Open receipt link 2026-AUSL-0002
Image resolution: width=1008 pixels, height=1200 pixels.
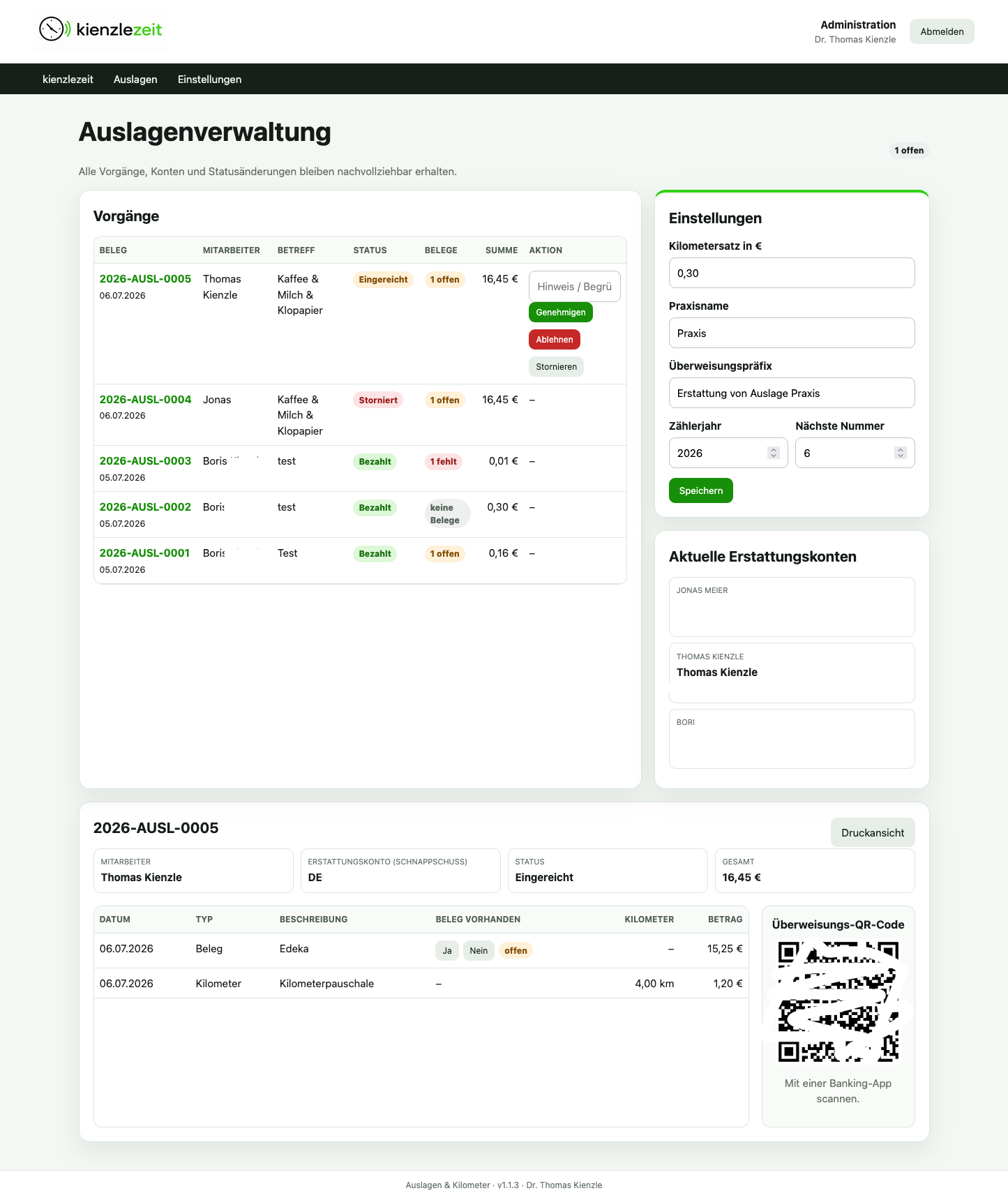pyautogui.click(x=145, y=507)
